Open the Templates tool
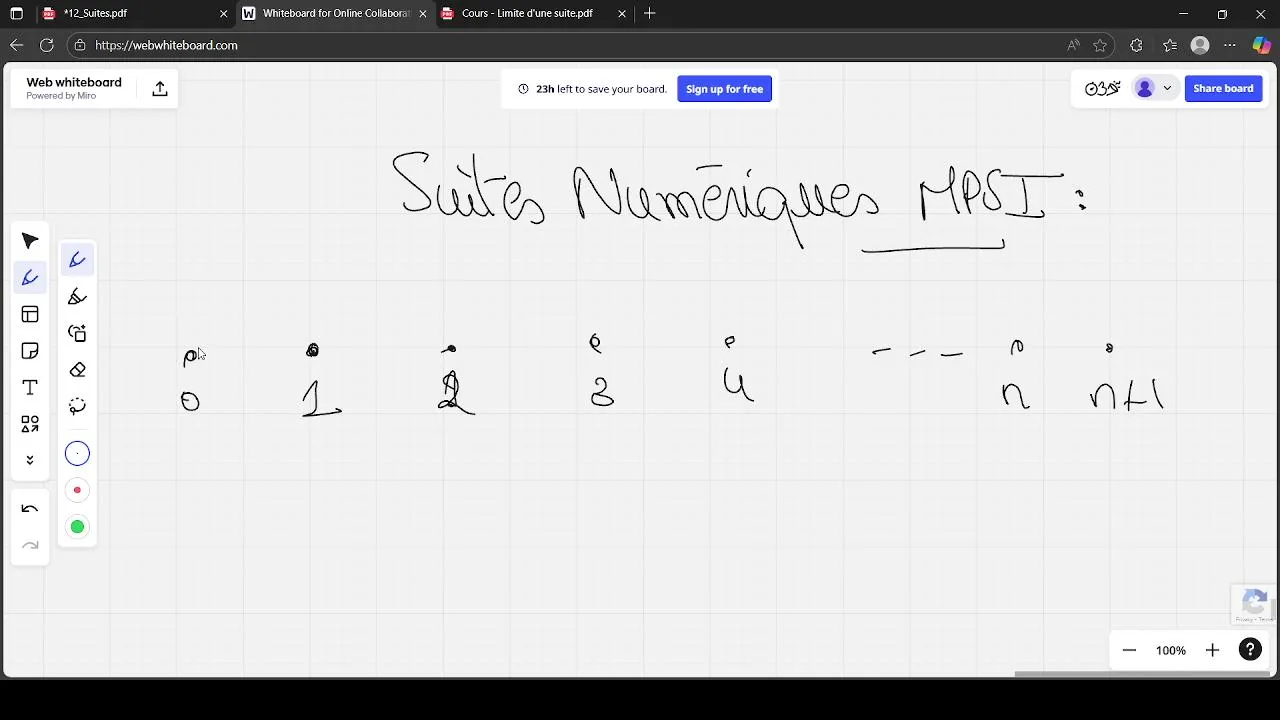This screenshot has width=1280, height=720. [x=30, y=315]
